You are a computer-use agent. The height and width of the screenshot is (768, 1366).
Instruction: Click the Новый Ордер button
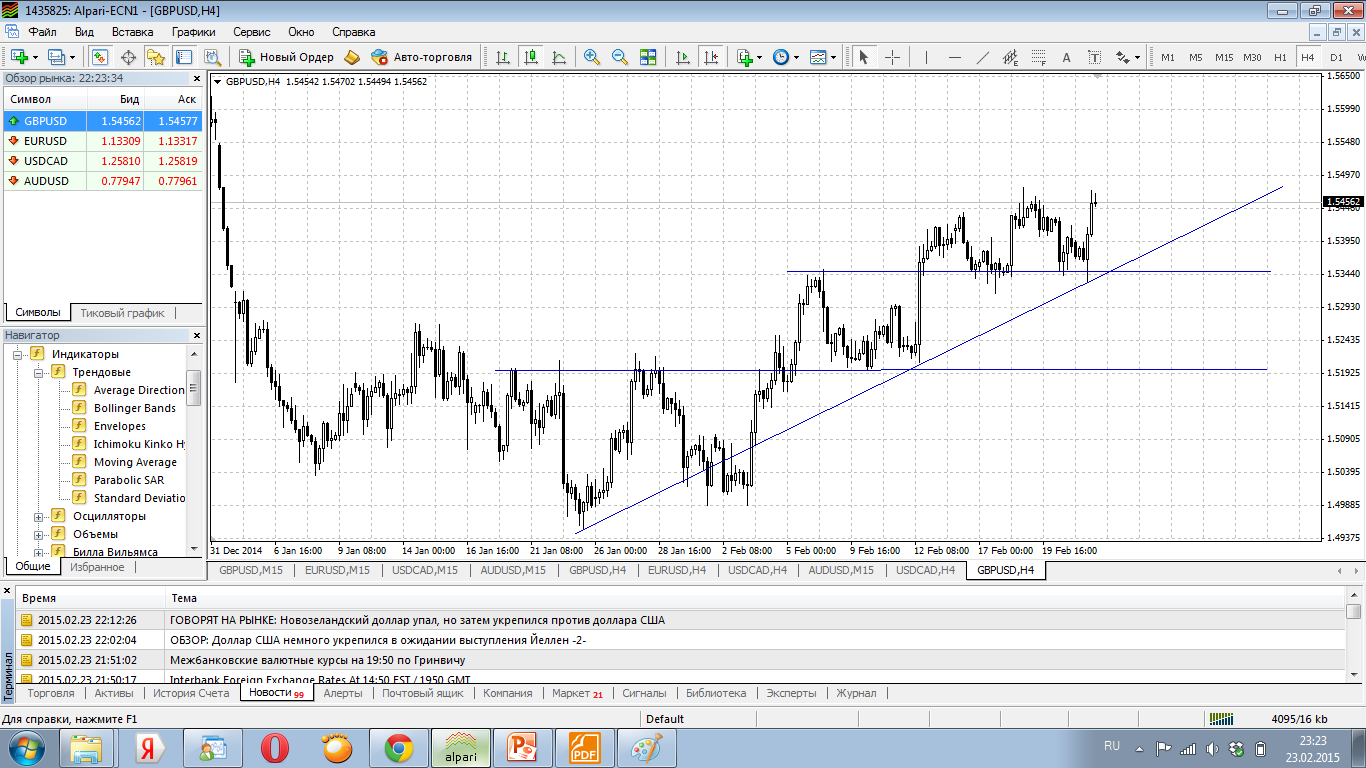coord(286,57)
